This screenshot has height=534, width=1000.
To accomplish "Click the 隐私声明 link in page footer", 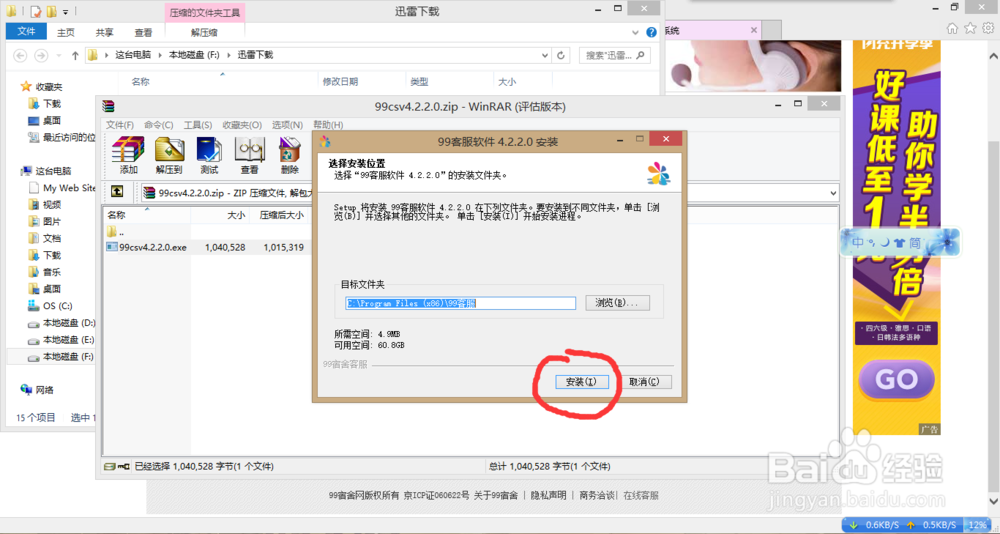I will (548, 495).
